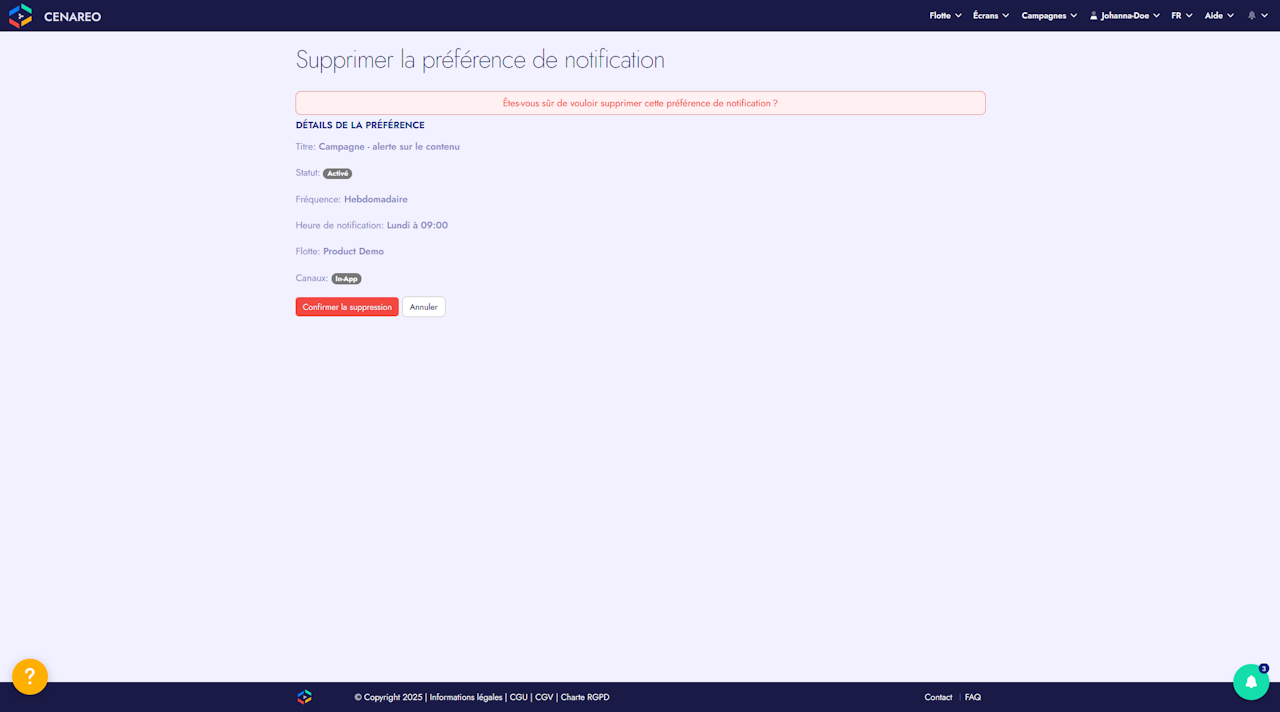Click the FAQ footer link
The height and width of the screenshot is (712, 1280).
[973, 697]
